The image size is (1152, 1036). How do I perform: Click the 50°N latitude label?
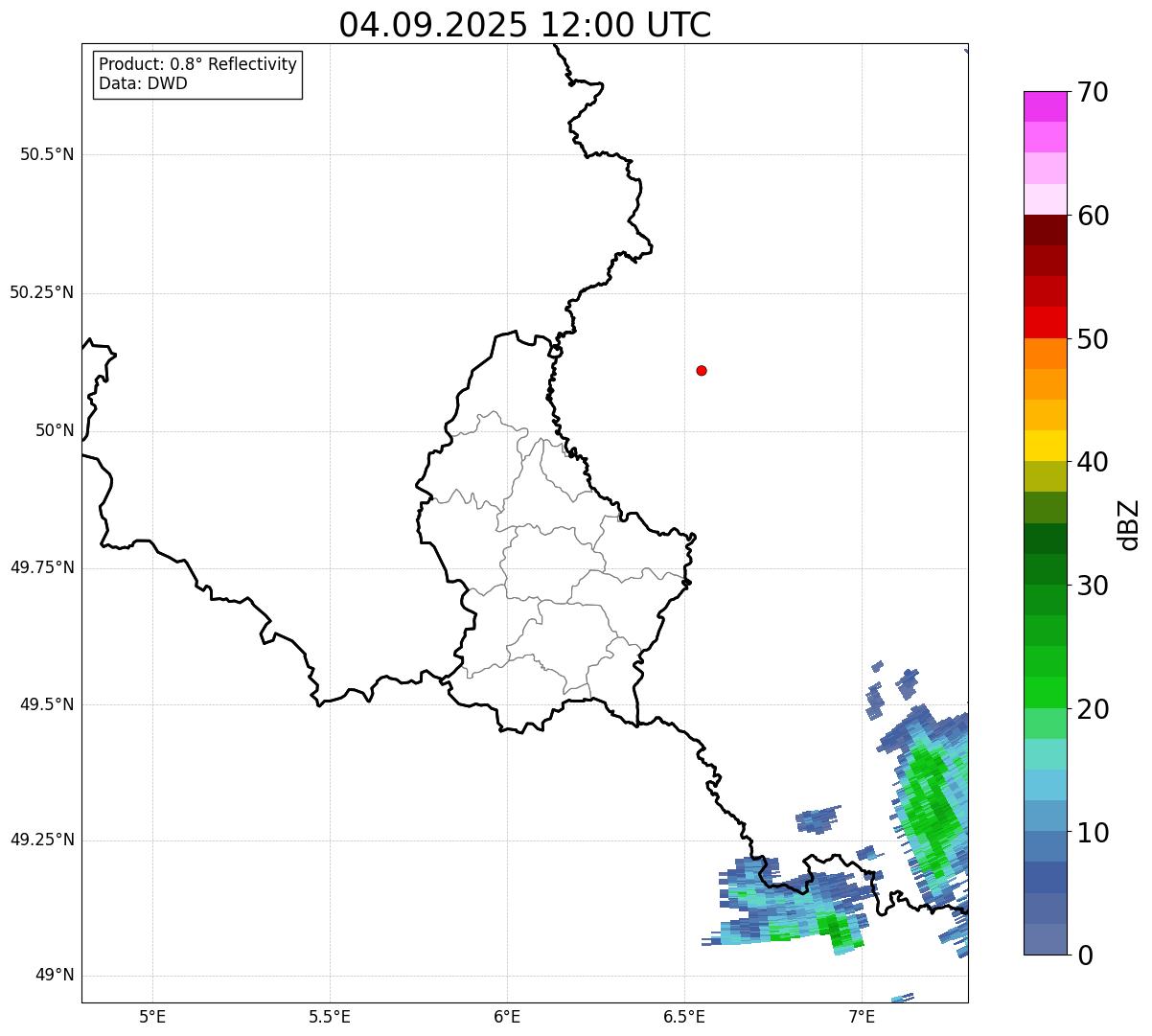point(55,430)
